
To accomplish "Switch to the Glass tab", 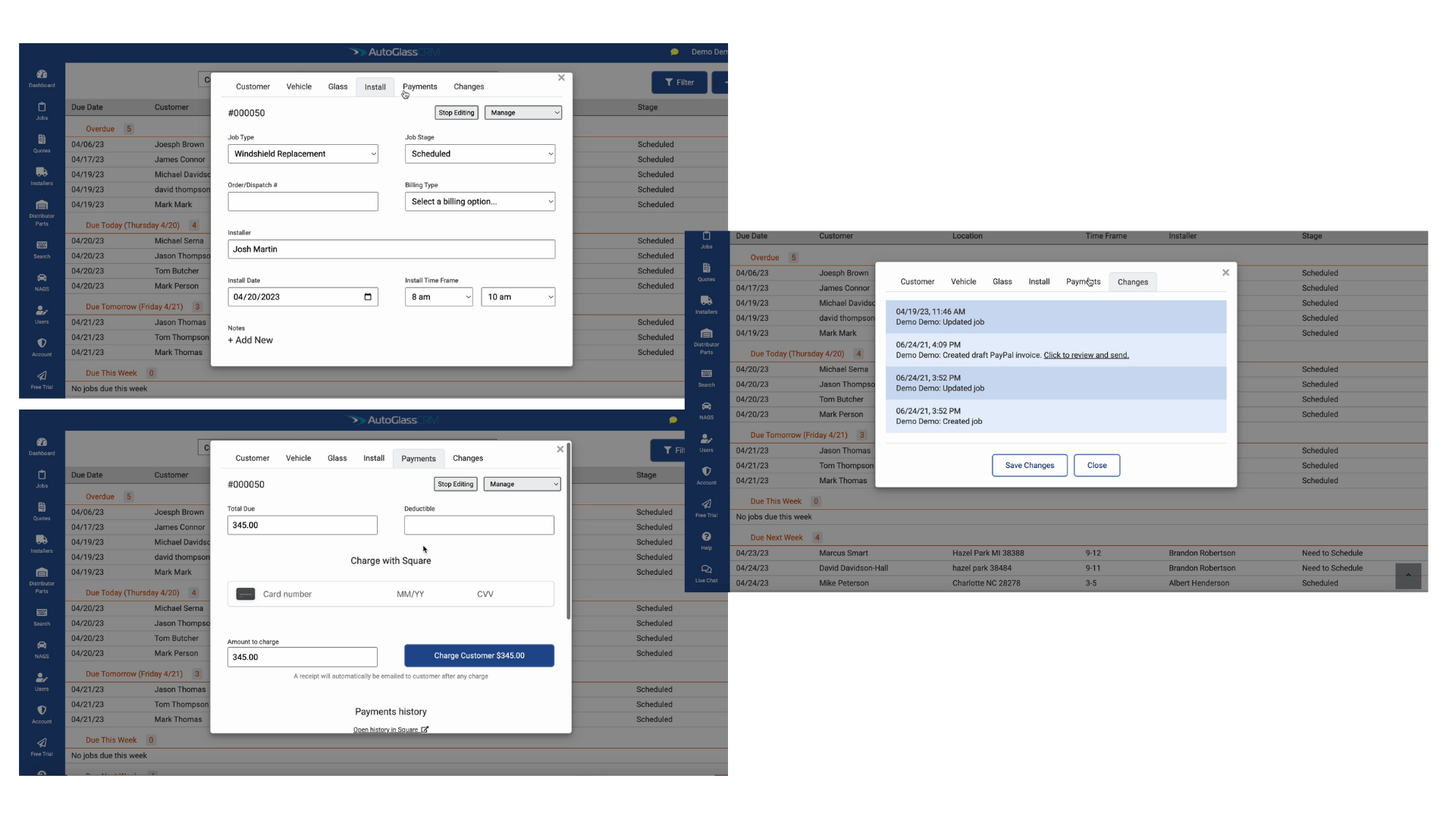I will [337, 86].
